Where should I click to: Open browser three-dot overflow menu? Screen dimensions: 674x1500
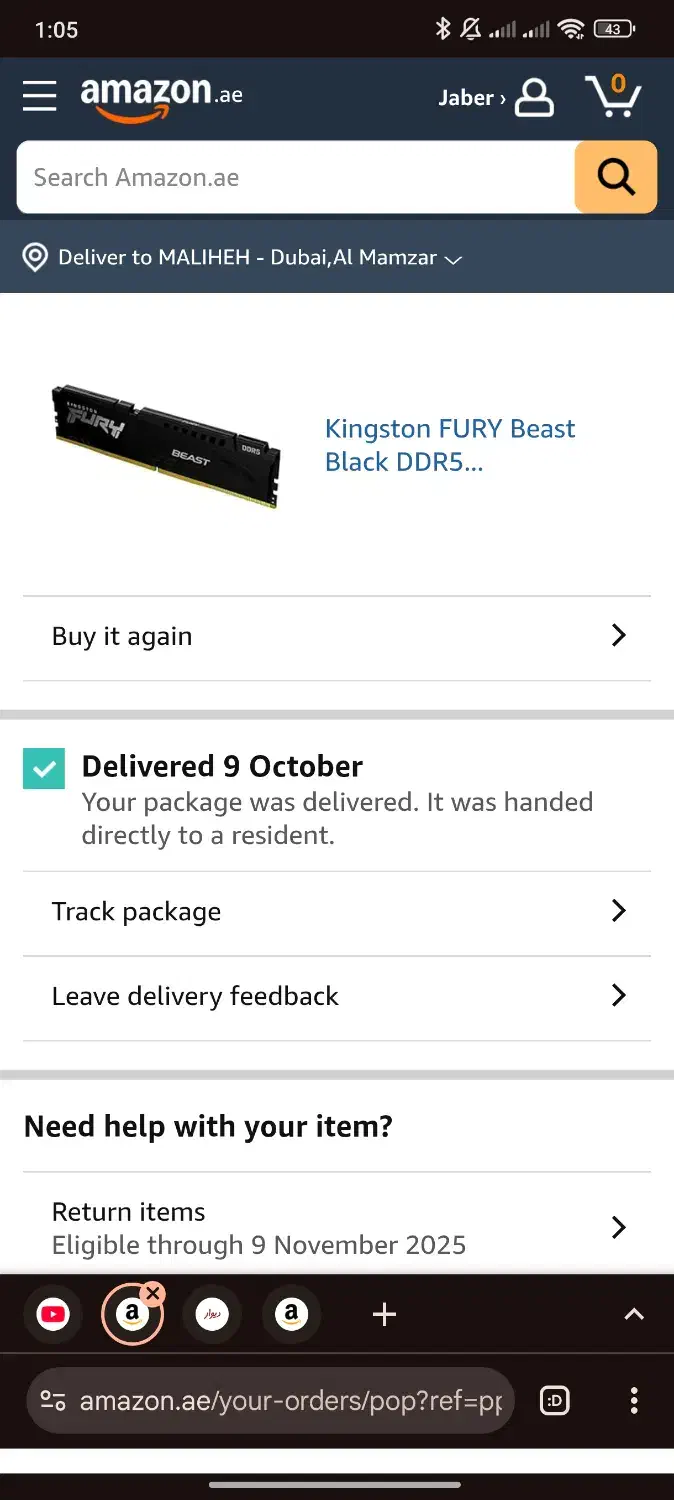(x=634, y=1401)
